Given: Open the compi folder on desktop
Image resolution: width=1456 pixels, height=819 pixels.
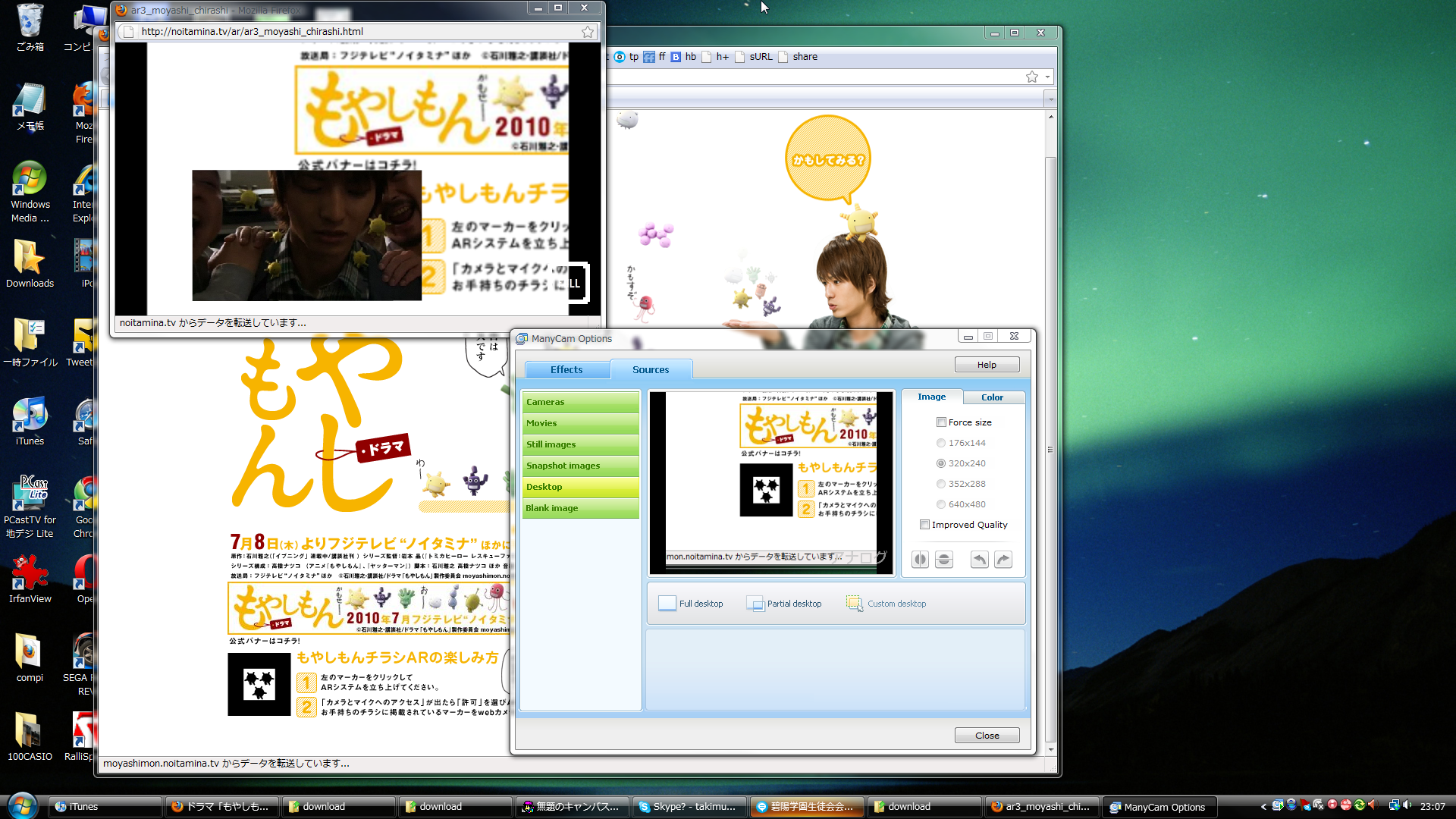Looking at the screenshot, I should (30, 659).
